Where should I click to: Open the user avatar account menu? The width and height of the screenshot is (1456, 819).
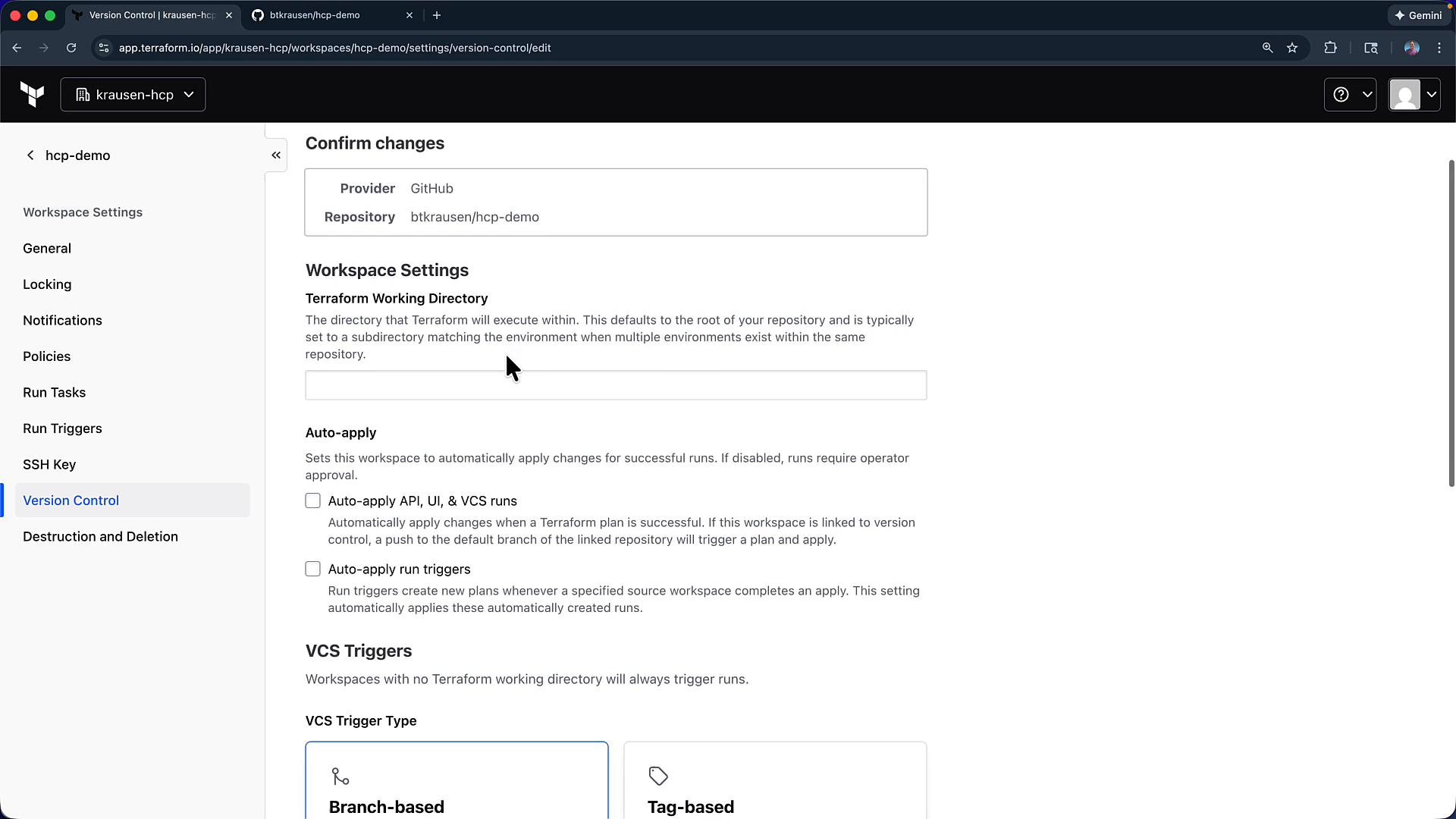pyautogui.click(x=1414, y=95)
